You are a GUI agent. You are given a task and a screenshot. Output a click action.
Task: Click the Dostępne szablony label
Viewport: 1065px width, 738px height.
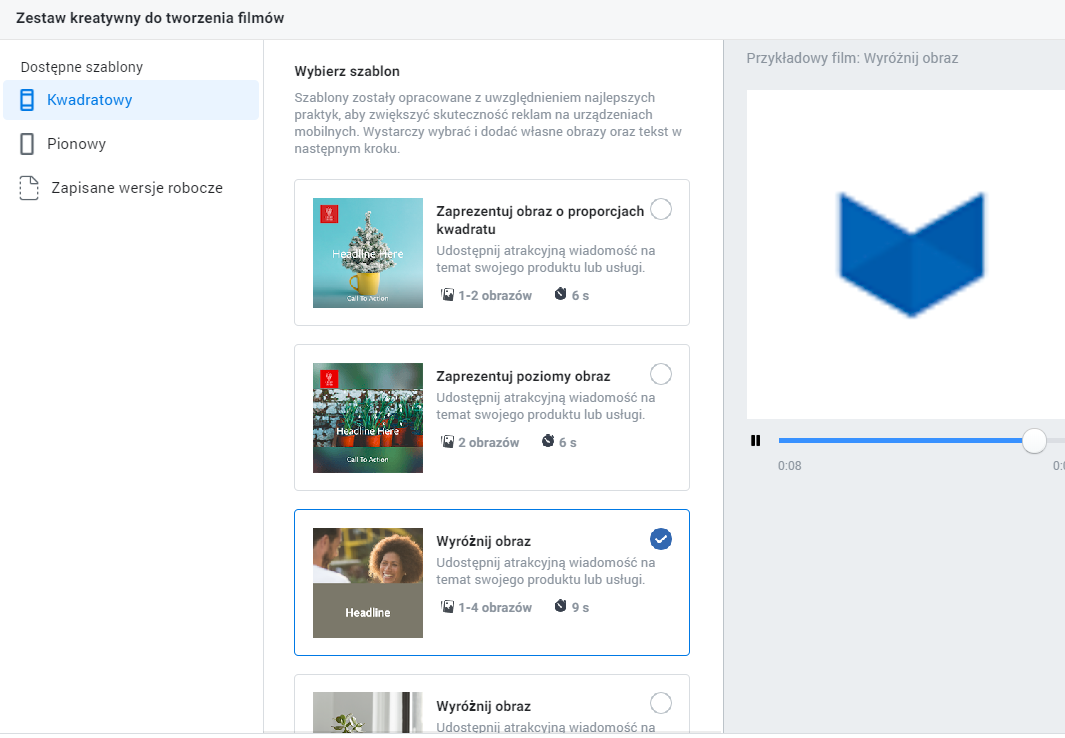[x=82, y=67]
